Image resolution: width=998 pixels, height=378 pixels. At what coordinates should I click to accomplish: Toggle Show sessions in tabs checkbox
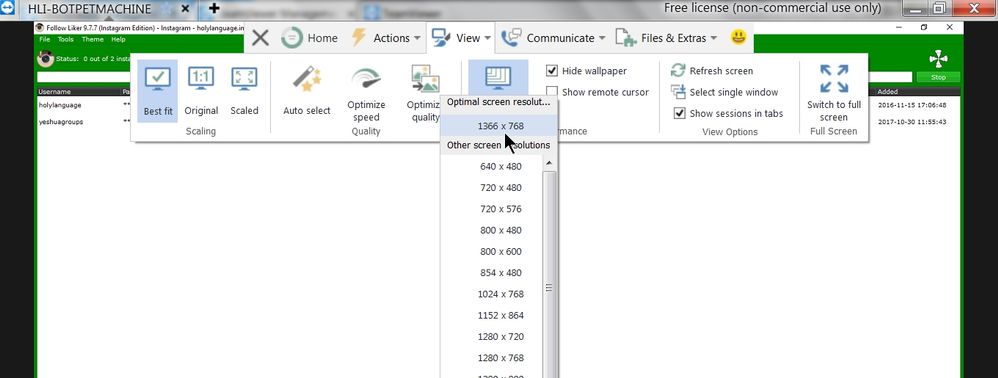click(x=679, y=113)
